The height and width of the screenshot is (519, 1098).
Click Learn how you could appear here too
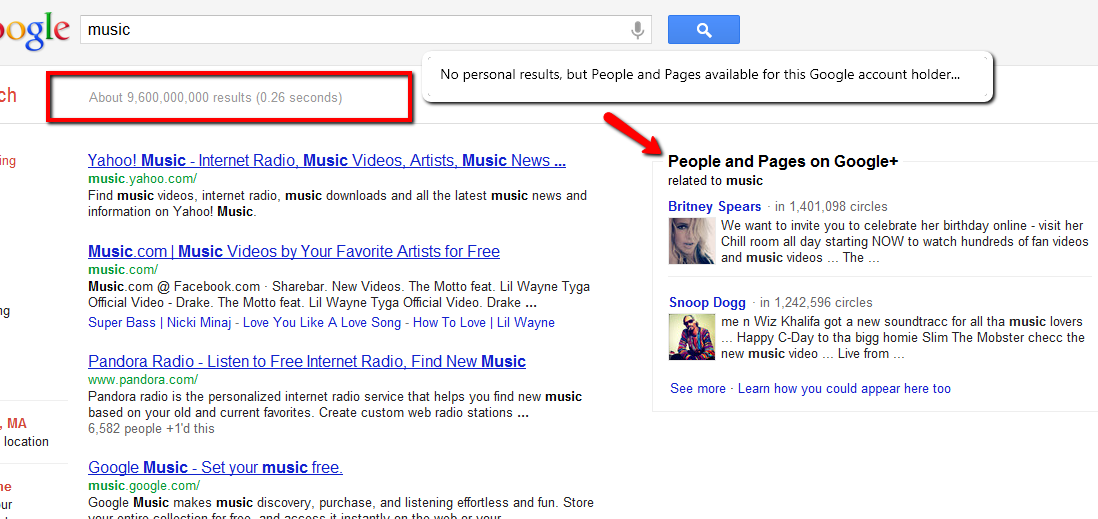(x=845, y=388)
